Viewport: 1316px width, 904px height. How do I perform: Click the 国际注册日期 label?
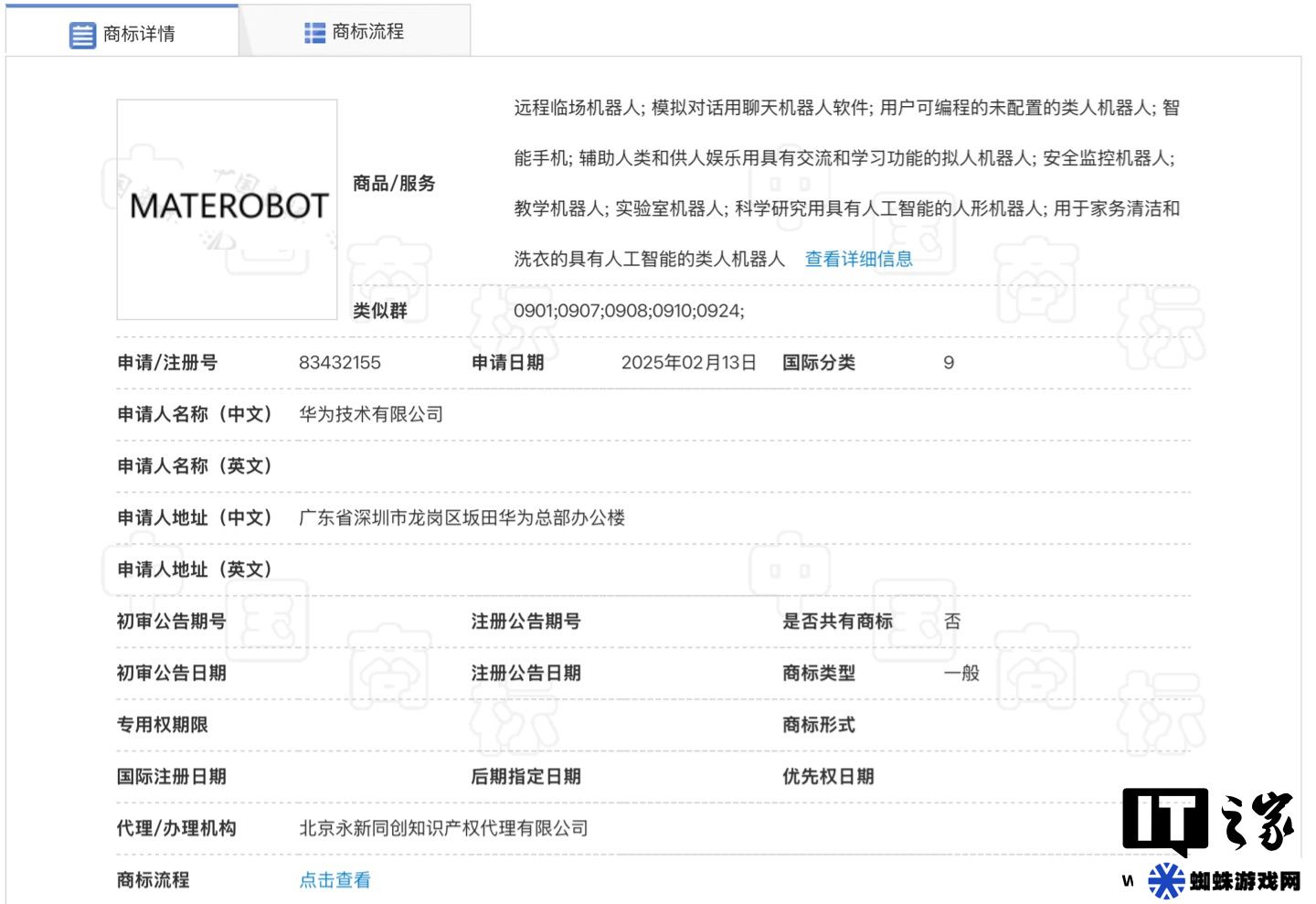click(x=172, y=776)
